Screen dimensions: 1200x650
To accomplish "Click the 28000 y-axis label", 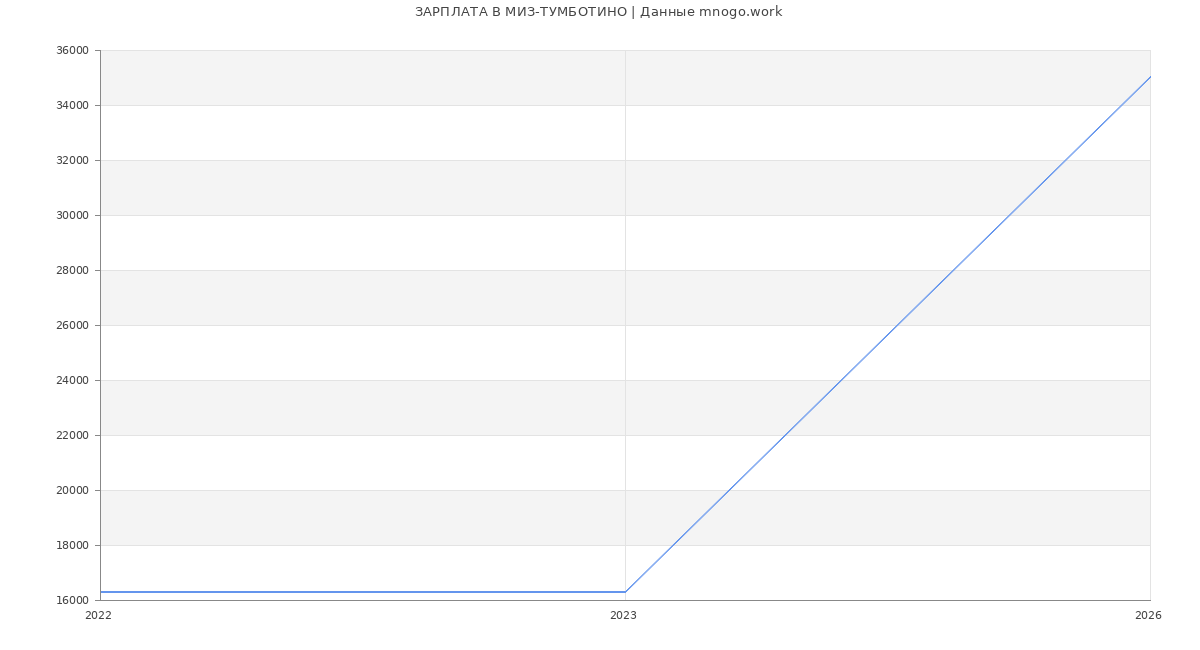I will click(x=72, y=271).
